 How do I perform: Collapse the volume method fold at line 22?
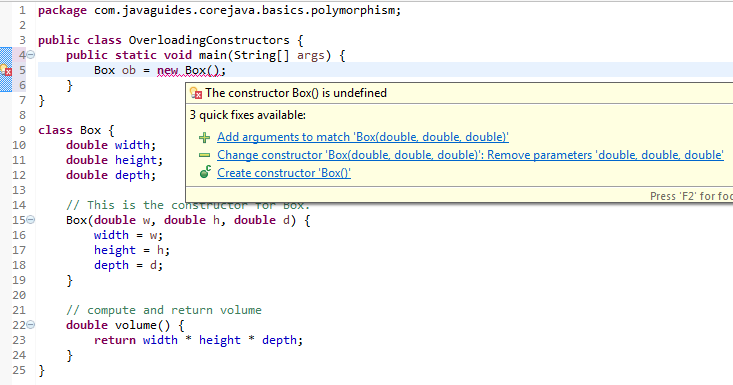pos(31,324)
